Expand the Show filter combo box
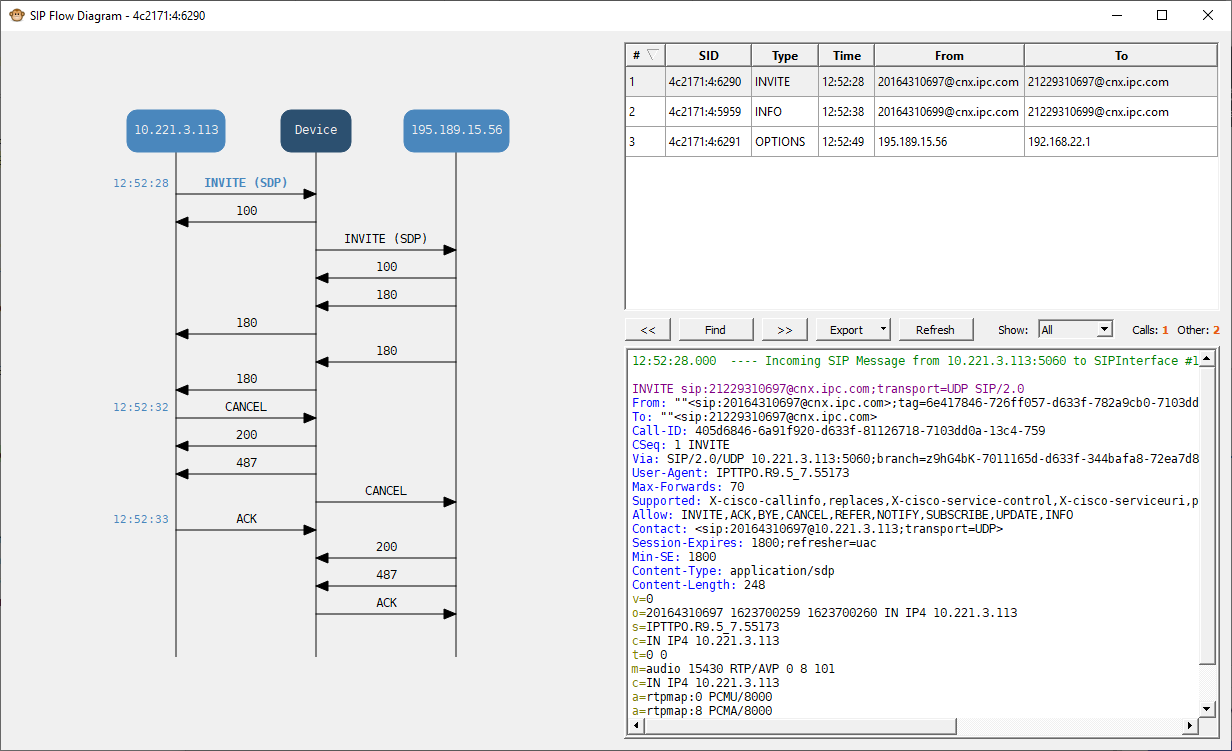The image size is (1232, 751). [1104, 329]
